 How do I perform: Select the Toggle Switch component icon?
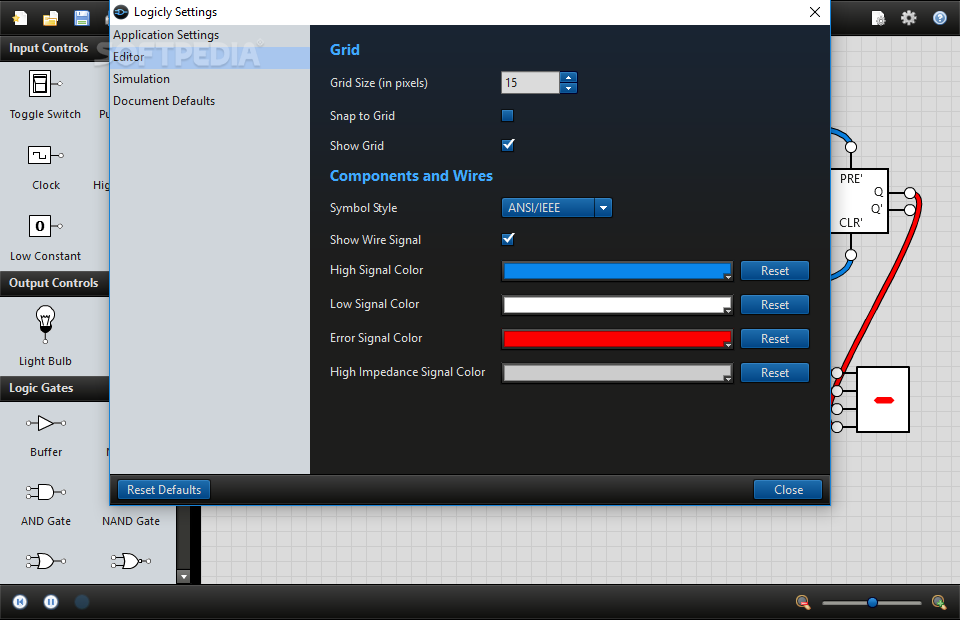(x=45, y=84)
